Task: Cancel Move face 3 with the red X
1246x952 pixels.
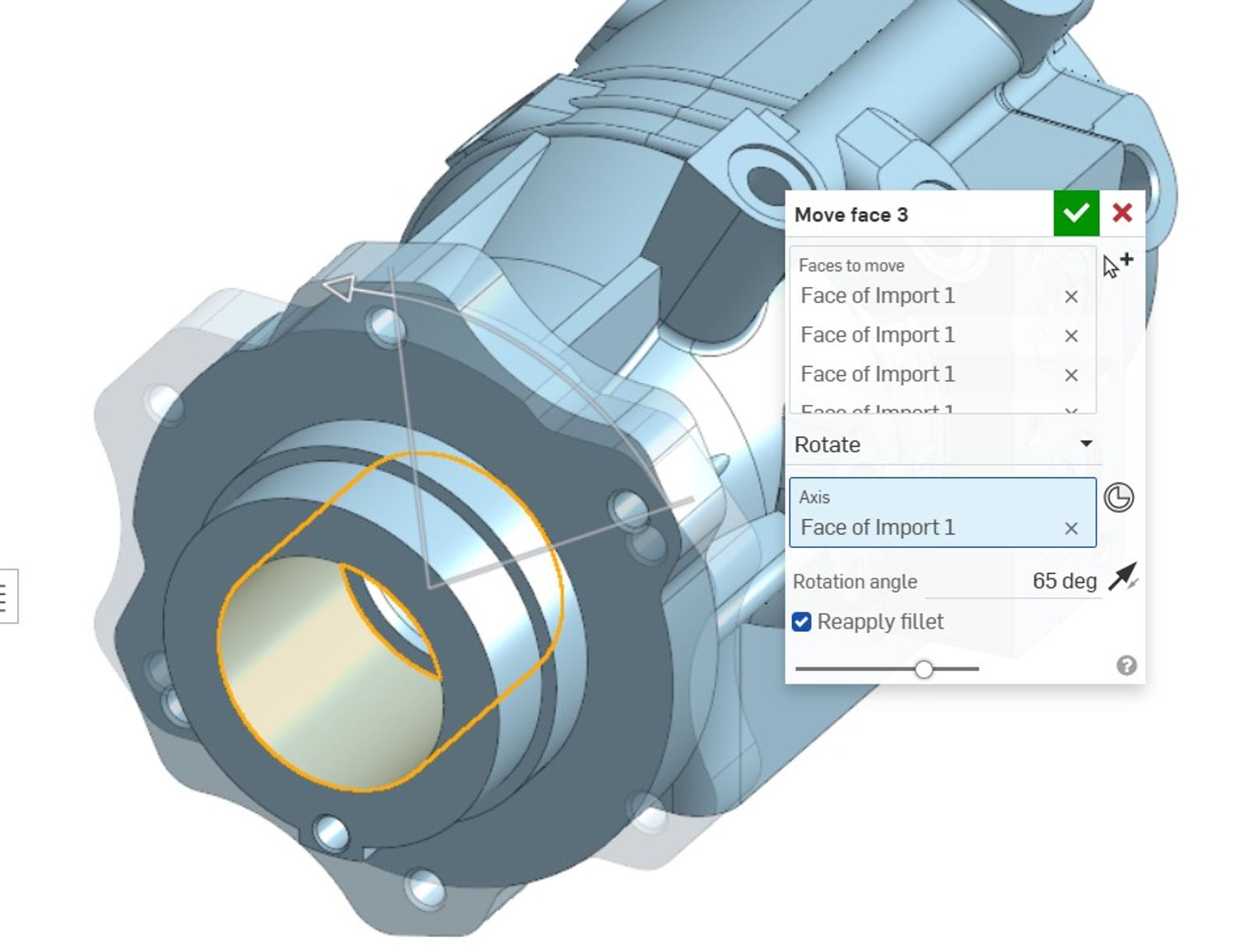Action: pyautogui.click(x=1121, y=213)
